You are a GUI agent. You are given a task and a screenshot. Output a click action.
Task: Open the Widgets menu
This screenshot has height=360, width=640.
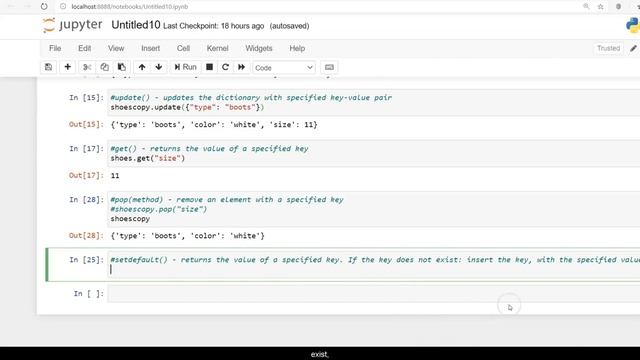pyautogui.click(x=259, y=48)
